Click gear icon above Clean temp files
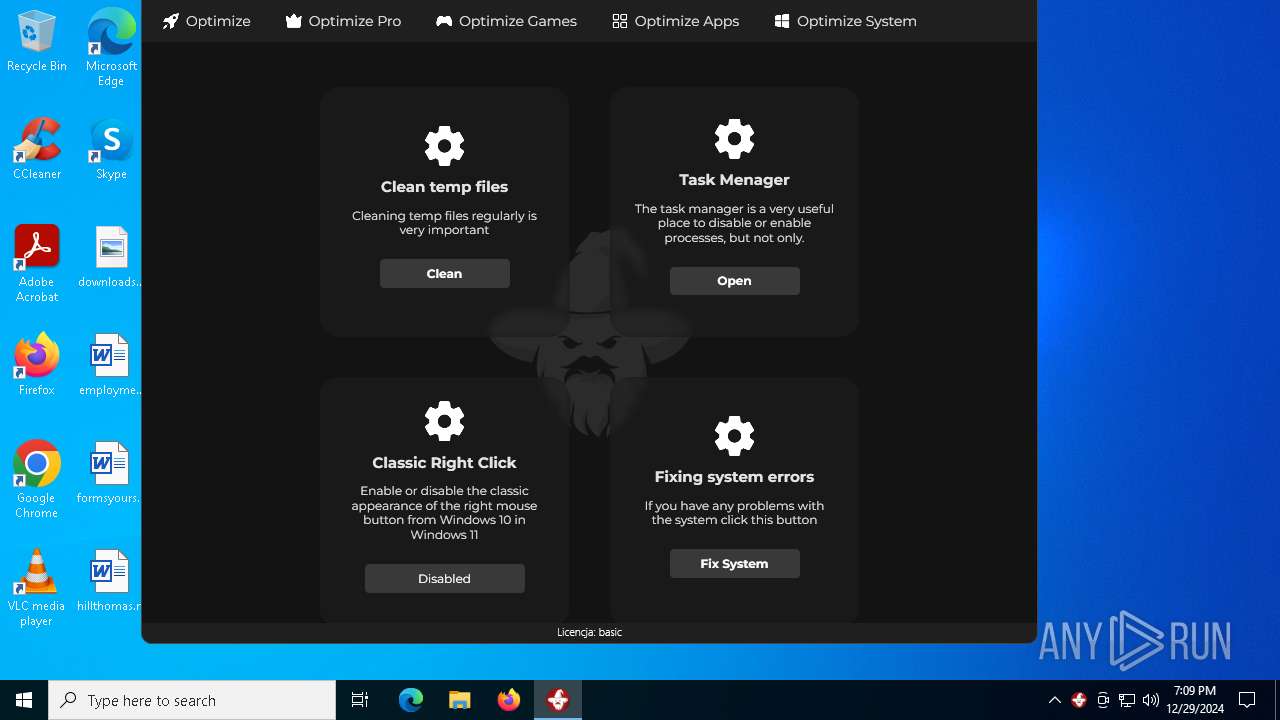This screenshot has width=1280, height=720. pyautogui.click(x=445, y=146)
